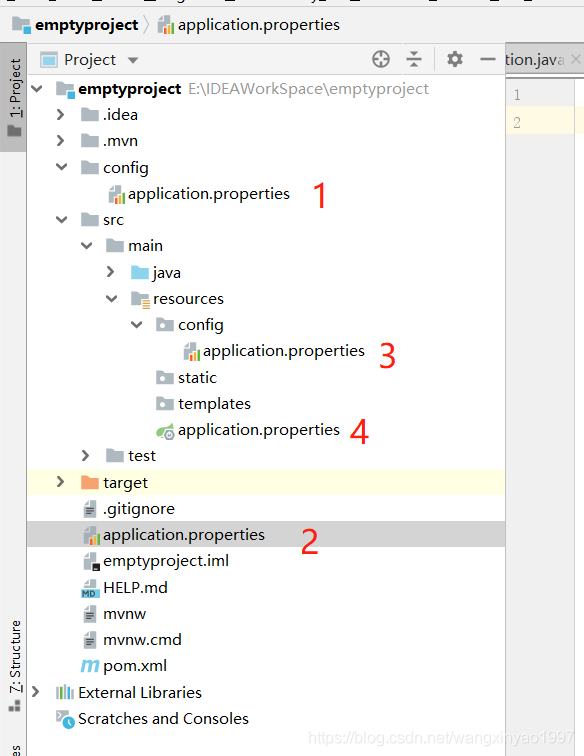Click the Collapse All icon in Project toolbar
The height and width of the screenshot is (756, 584).
pos(414,59)
